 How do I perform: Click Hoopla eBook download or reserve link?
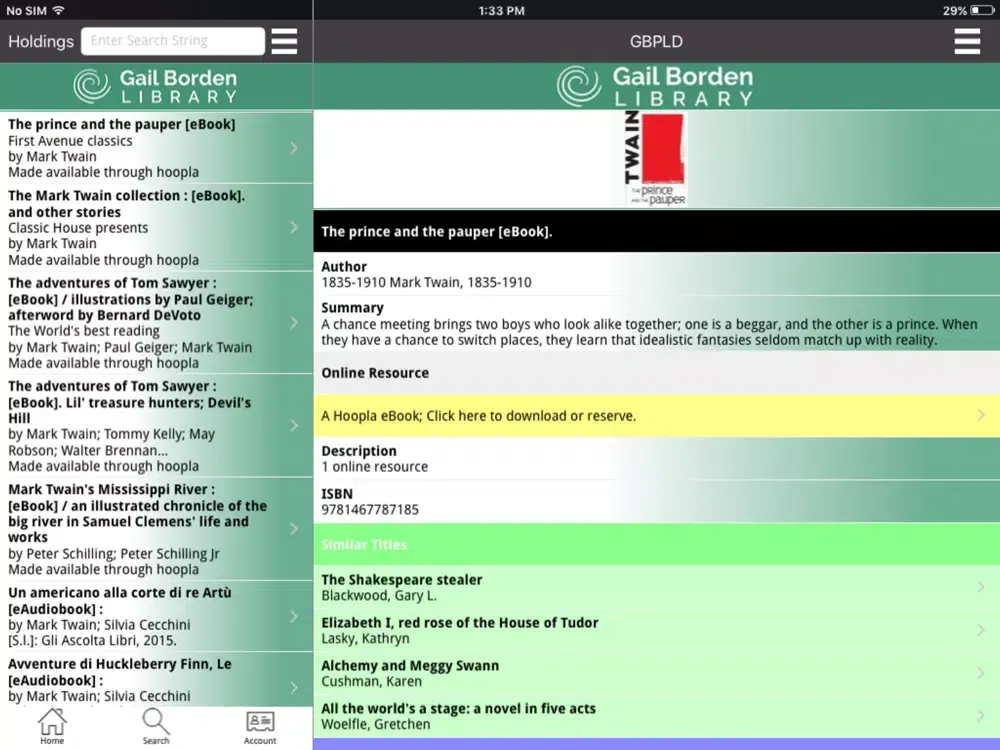tap(656, 416)
